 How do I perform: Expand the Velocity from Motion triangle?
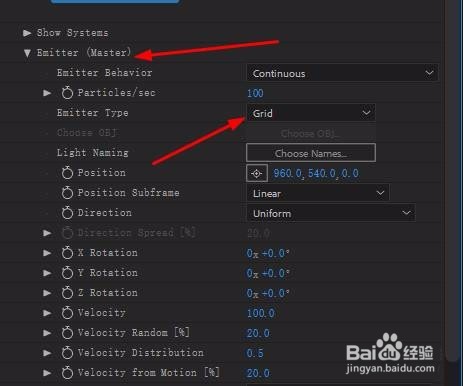point(47,373)
